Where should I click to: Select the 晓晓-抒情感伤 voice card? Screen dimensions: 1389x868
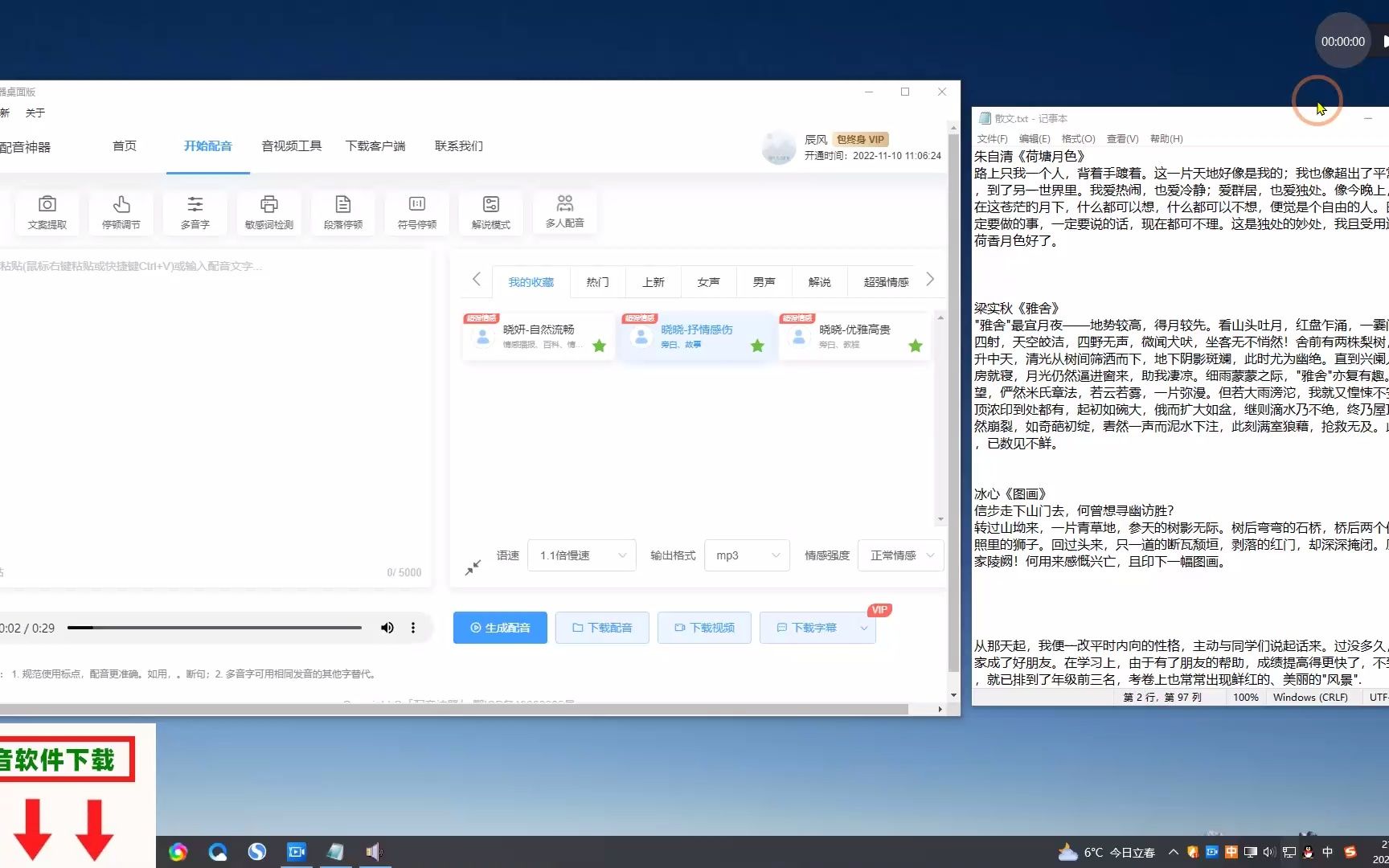coord(697,336)
